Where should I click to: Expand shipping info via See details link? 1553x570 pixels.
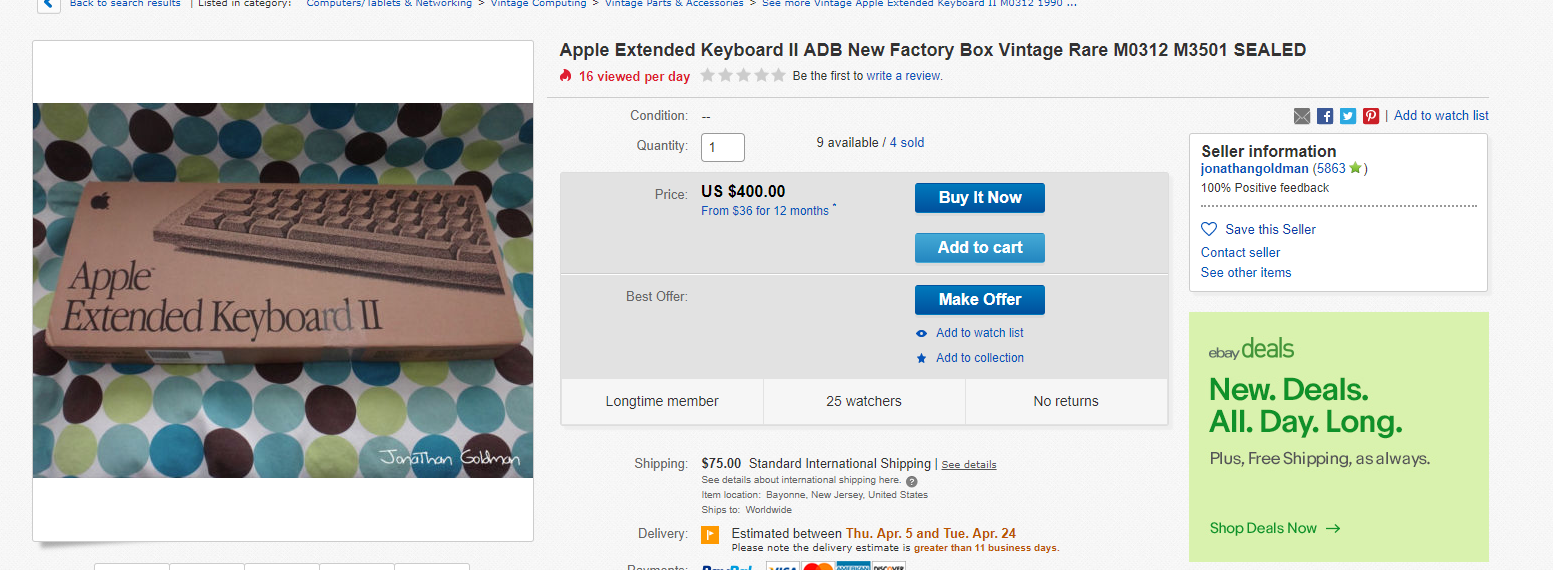click(x=968, y=465)
